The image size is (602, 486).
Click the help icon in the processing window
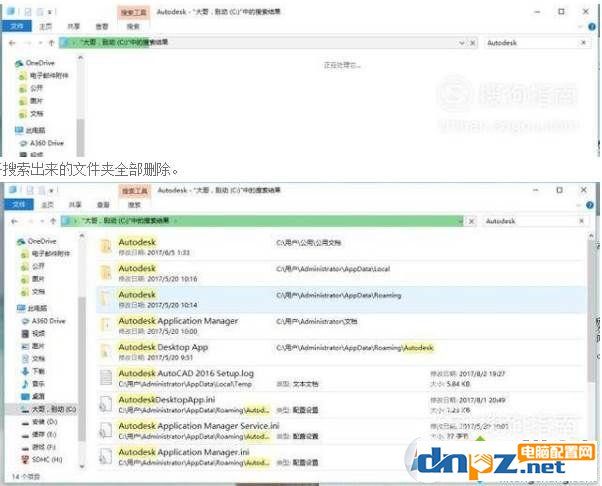(592, 26)
